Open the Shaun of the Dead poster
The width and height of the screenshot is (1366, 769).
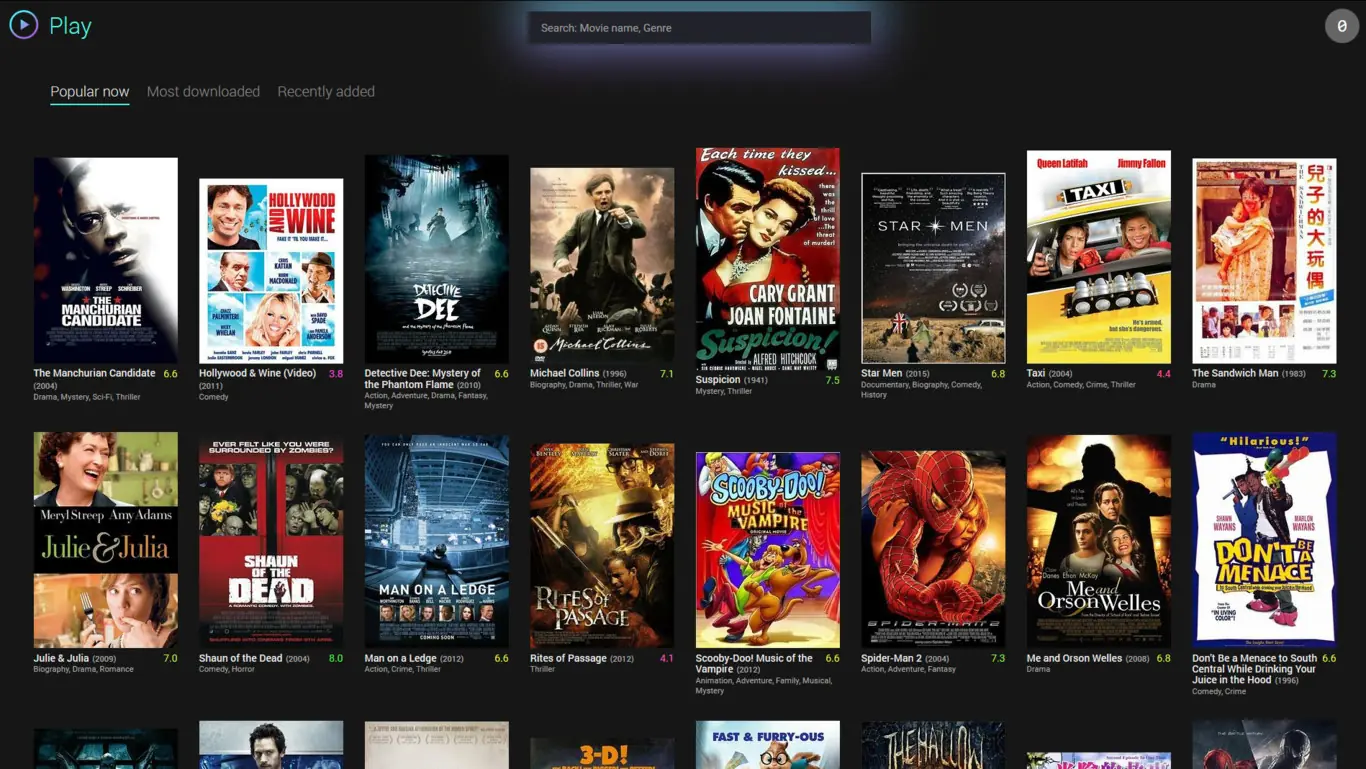tap(271, 541)
